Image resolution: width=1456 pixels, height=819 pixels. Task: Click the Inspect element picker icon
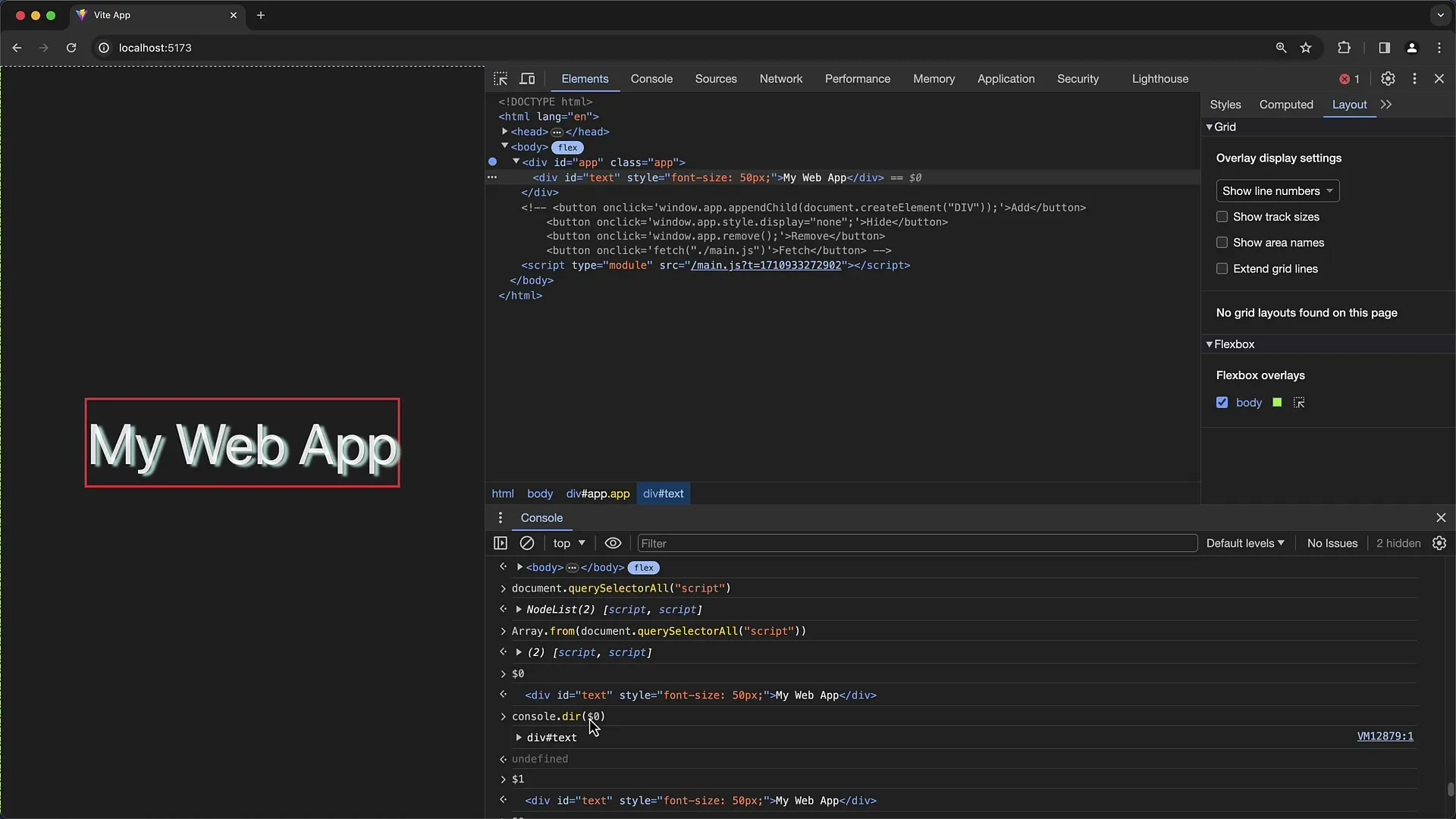(x=500, y=78)
